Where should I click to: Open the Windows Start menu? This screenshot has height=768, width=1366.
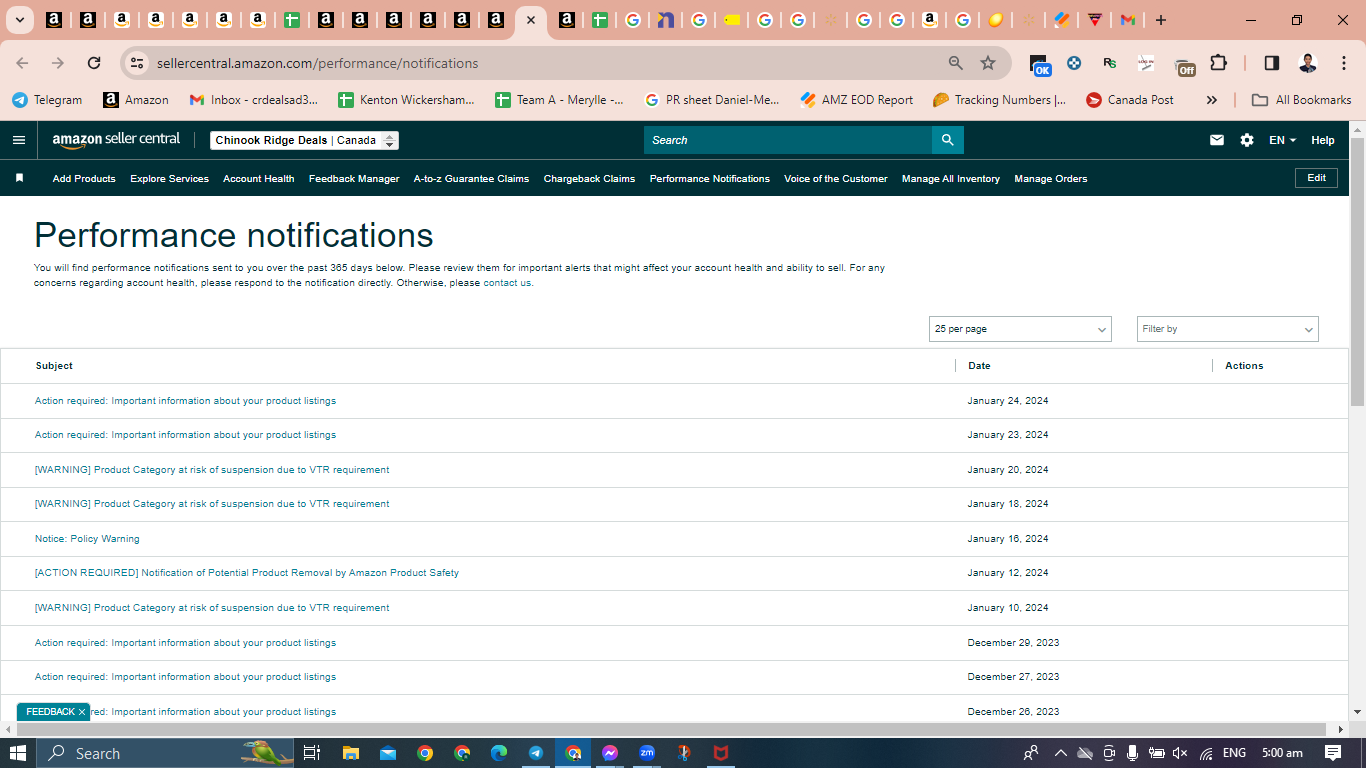click(x=18, y=753)
